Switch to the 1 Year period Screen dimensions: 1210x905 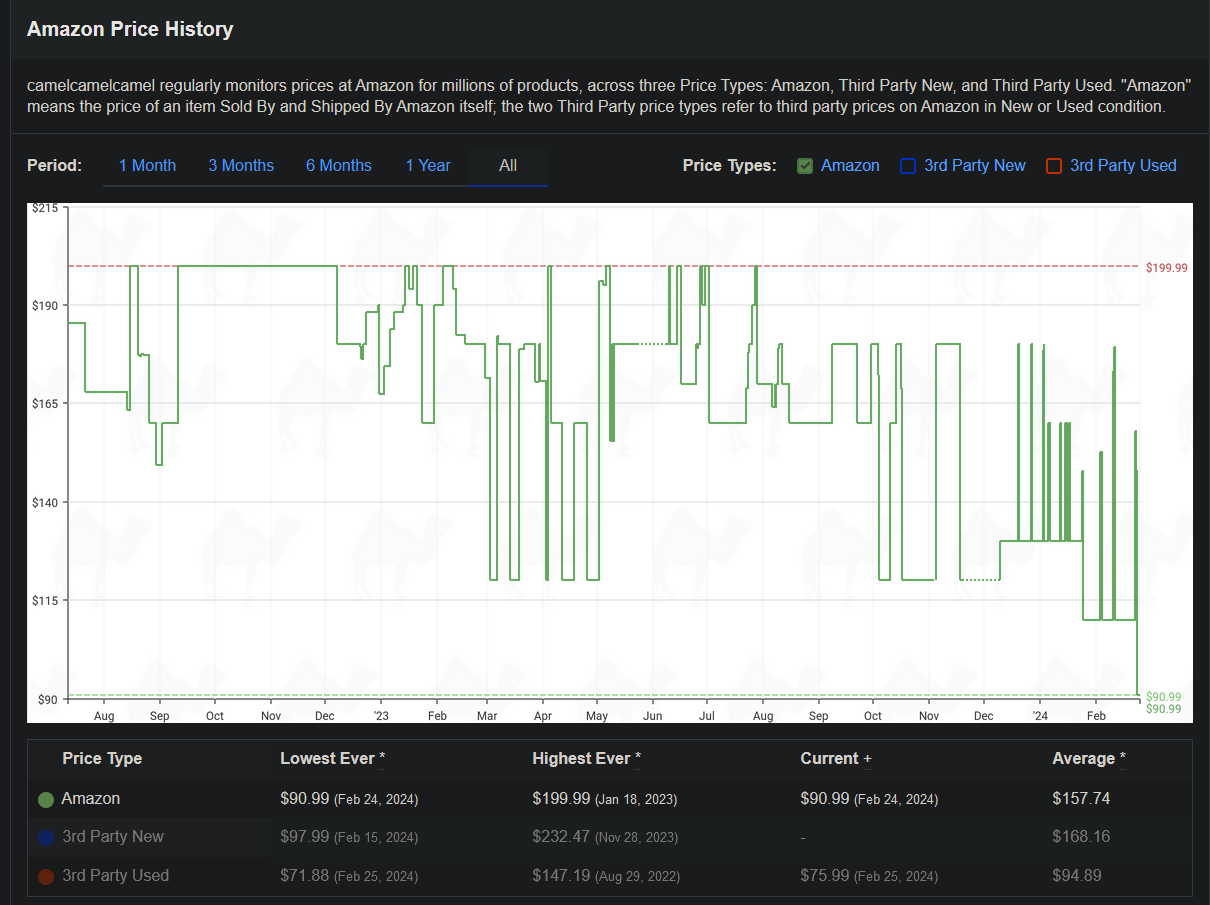click(428, 166)
